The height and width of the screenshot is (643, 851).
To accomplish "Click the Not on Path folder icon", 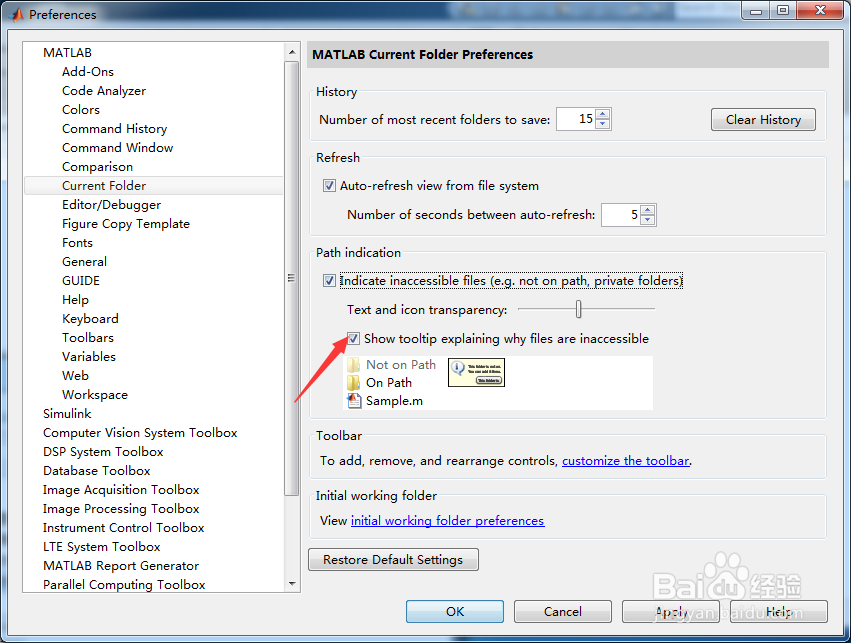I will [x=354, y=365].
